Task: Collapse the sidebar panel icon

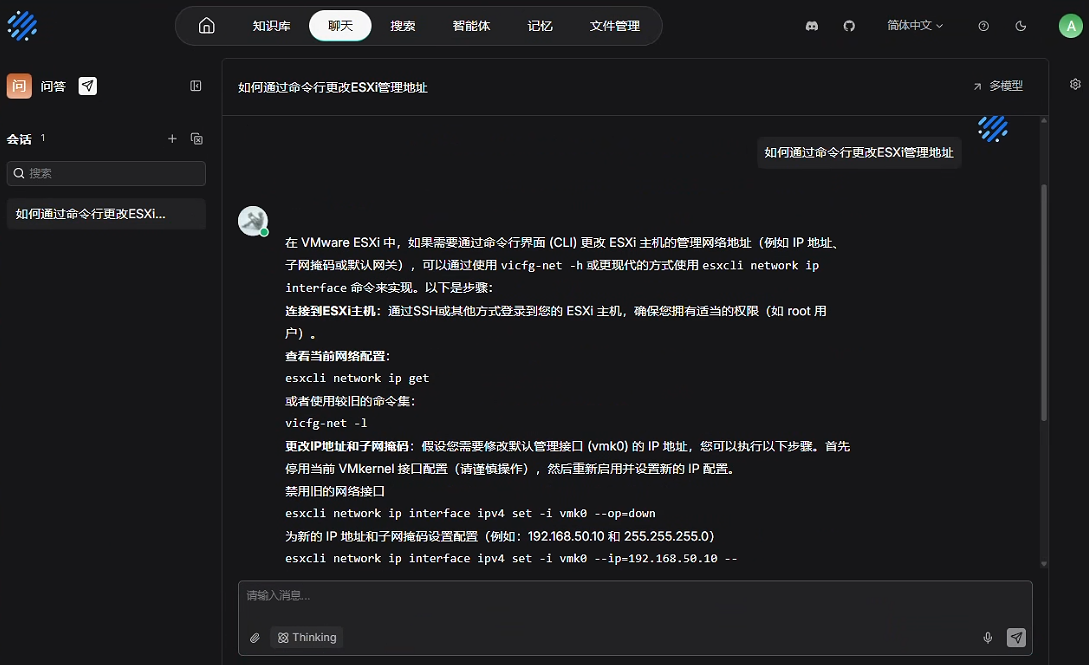Action: pos(196,86)
